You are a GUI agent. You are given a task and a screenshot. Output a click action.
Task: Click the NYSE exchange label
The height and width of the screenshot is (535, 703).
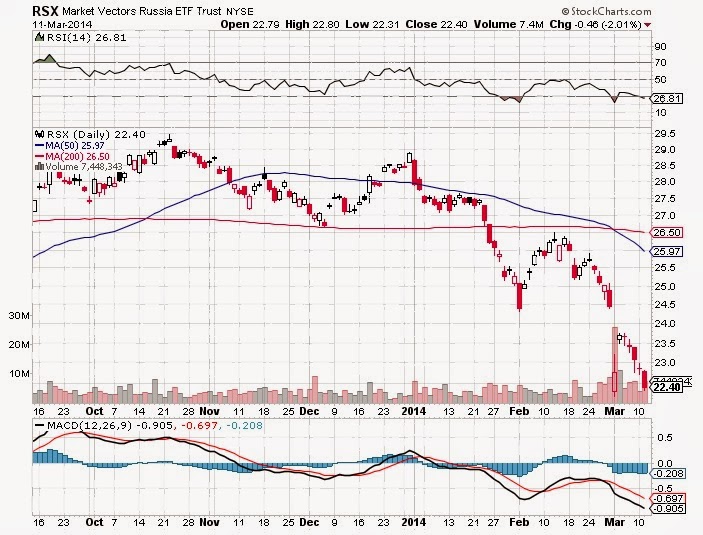click(x=240, y=12)
